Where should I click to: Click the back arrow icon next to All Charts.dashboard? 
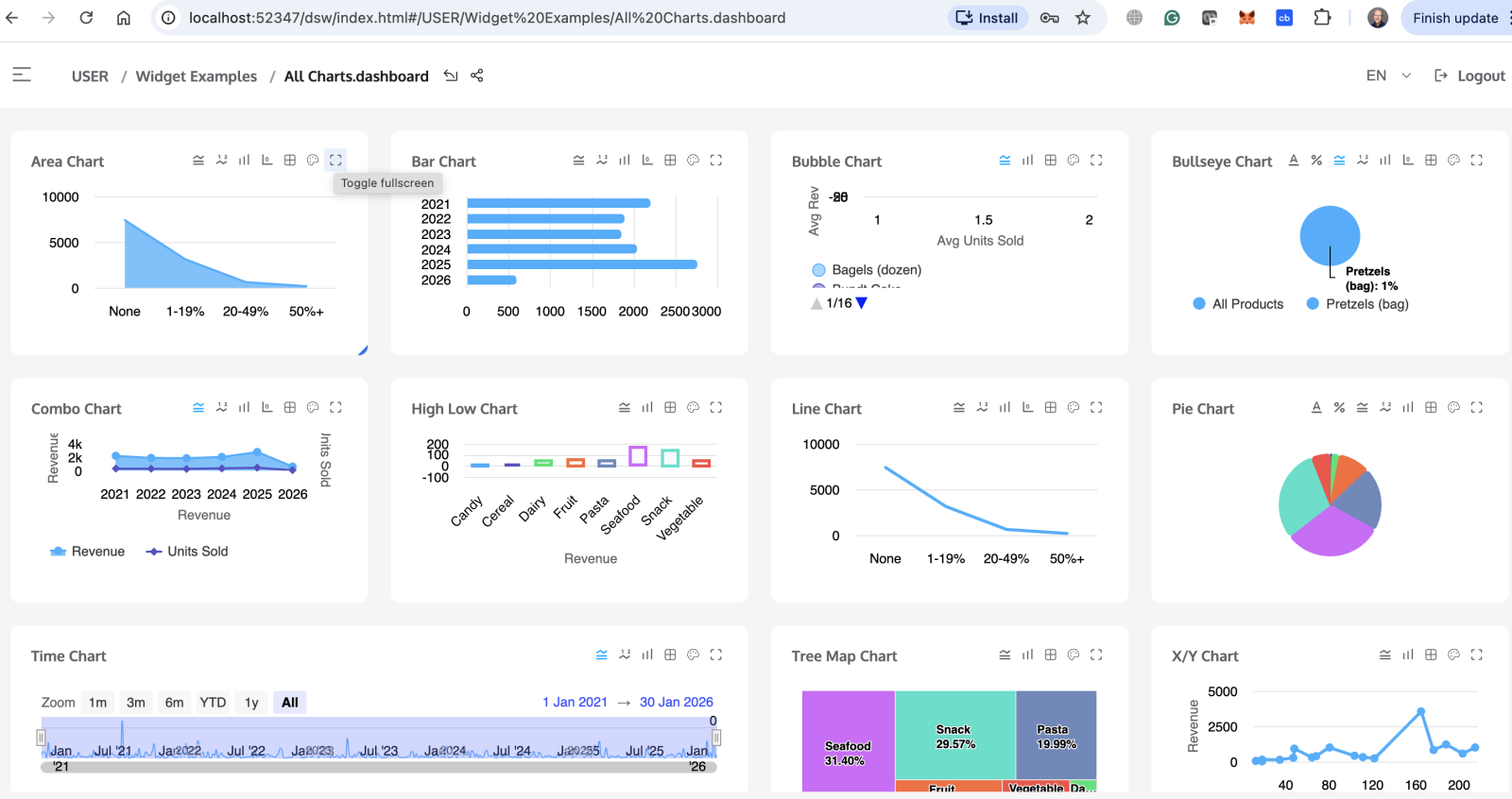(x=451, y=76)
